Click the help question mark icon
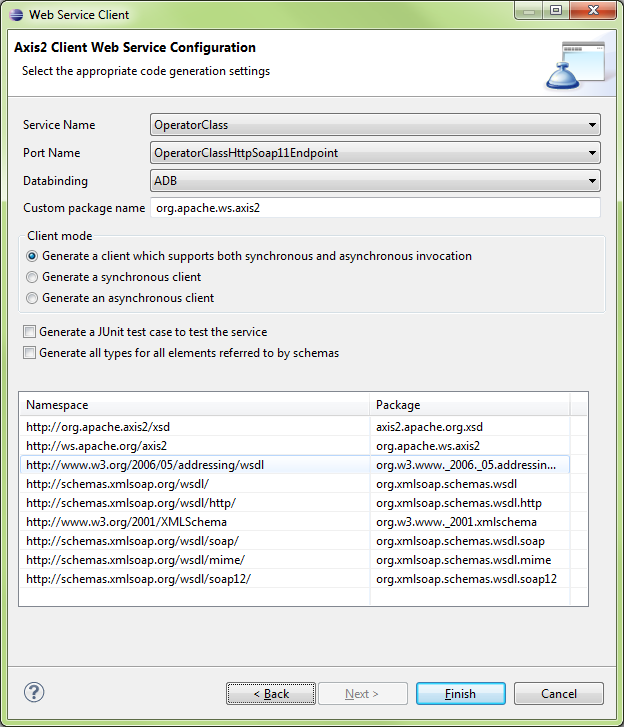624x727 pixels. tap(34, 692)
